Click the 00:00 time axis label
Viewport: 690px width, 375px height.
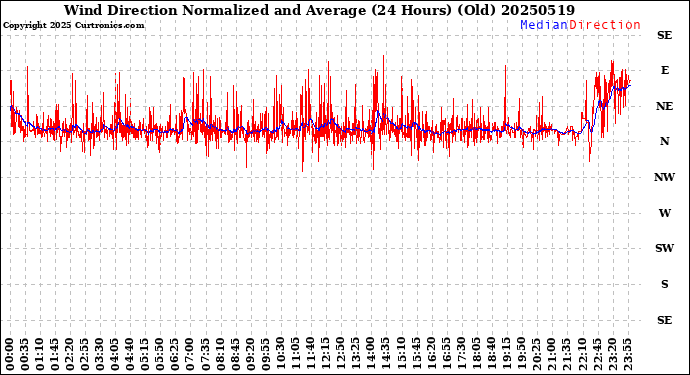coord(10,355)
